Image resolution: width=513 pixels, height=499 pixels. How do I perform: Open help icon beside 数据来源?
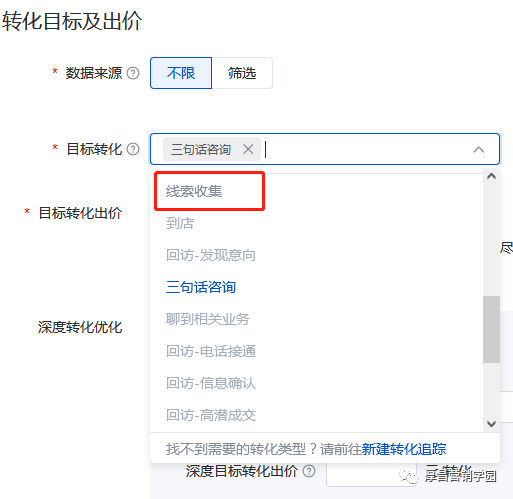click(133, 73)
